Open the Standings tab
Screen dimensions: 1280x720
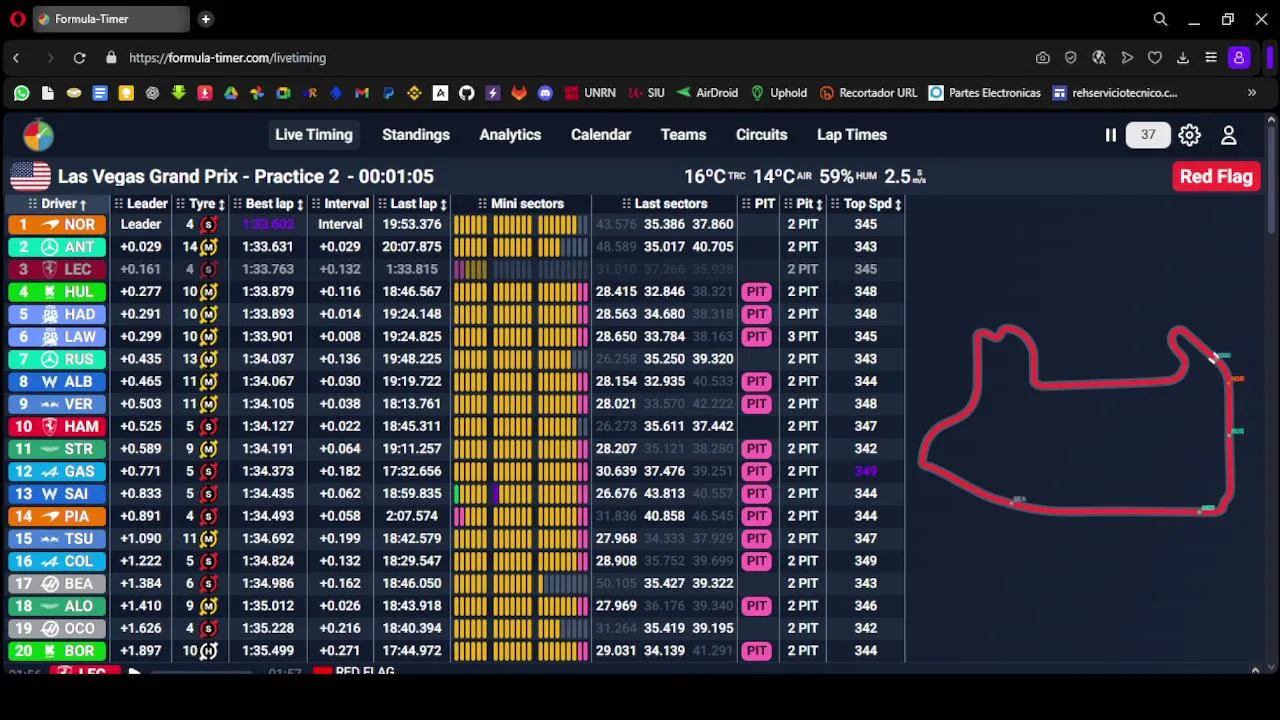point(416,135)
